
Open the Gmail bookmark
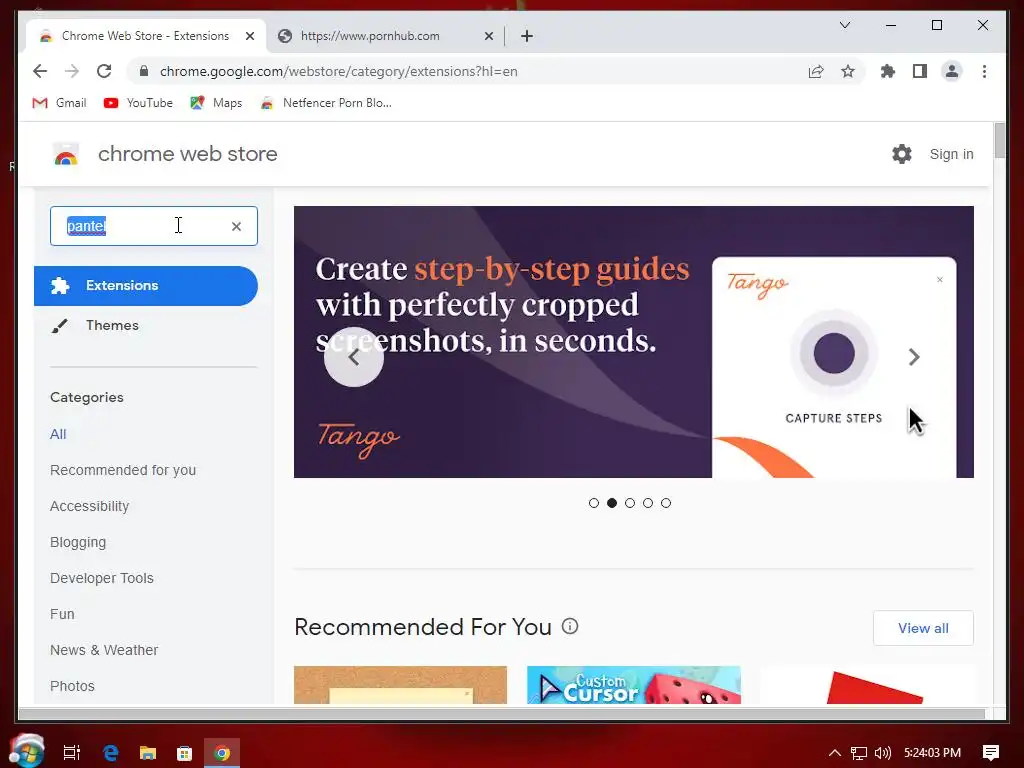pos(59,103)
